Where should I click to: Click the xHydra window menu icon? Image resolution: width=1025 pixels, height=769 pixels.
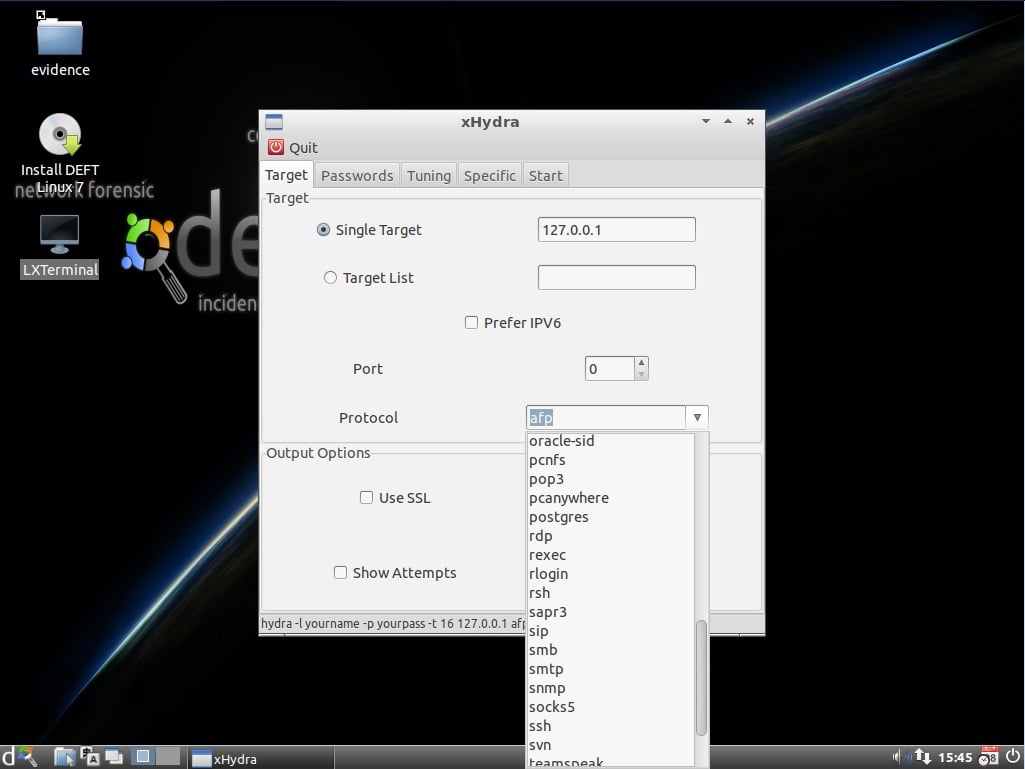click(x=274, y=122)
